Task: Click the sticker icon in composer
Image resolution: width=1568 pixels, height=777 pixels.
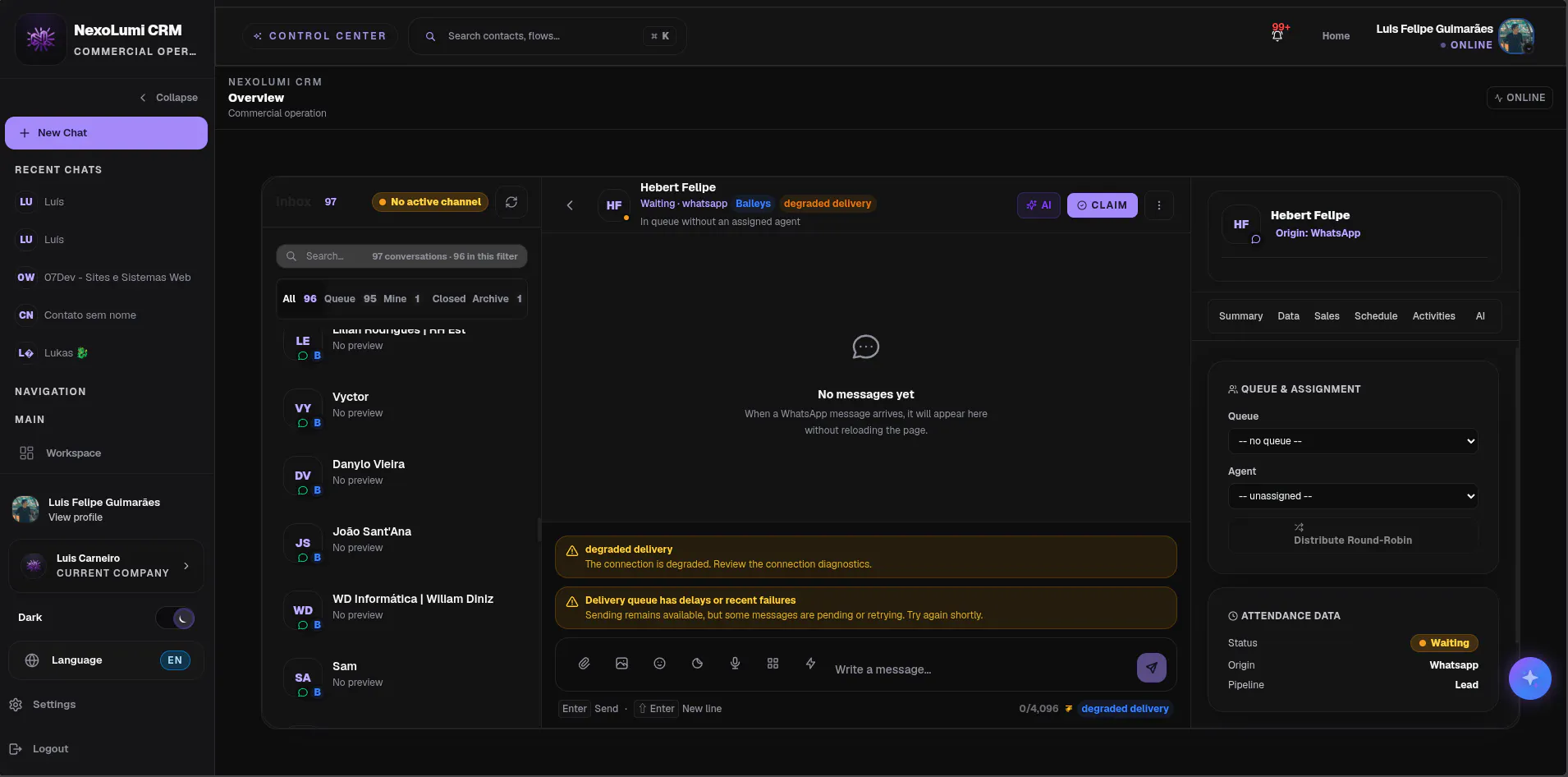Action: pyautogui.click(x=698, y=664)
